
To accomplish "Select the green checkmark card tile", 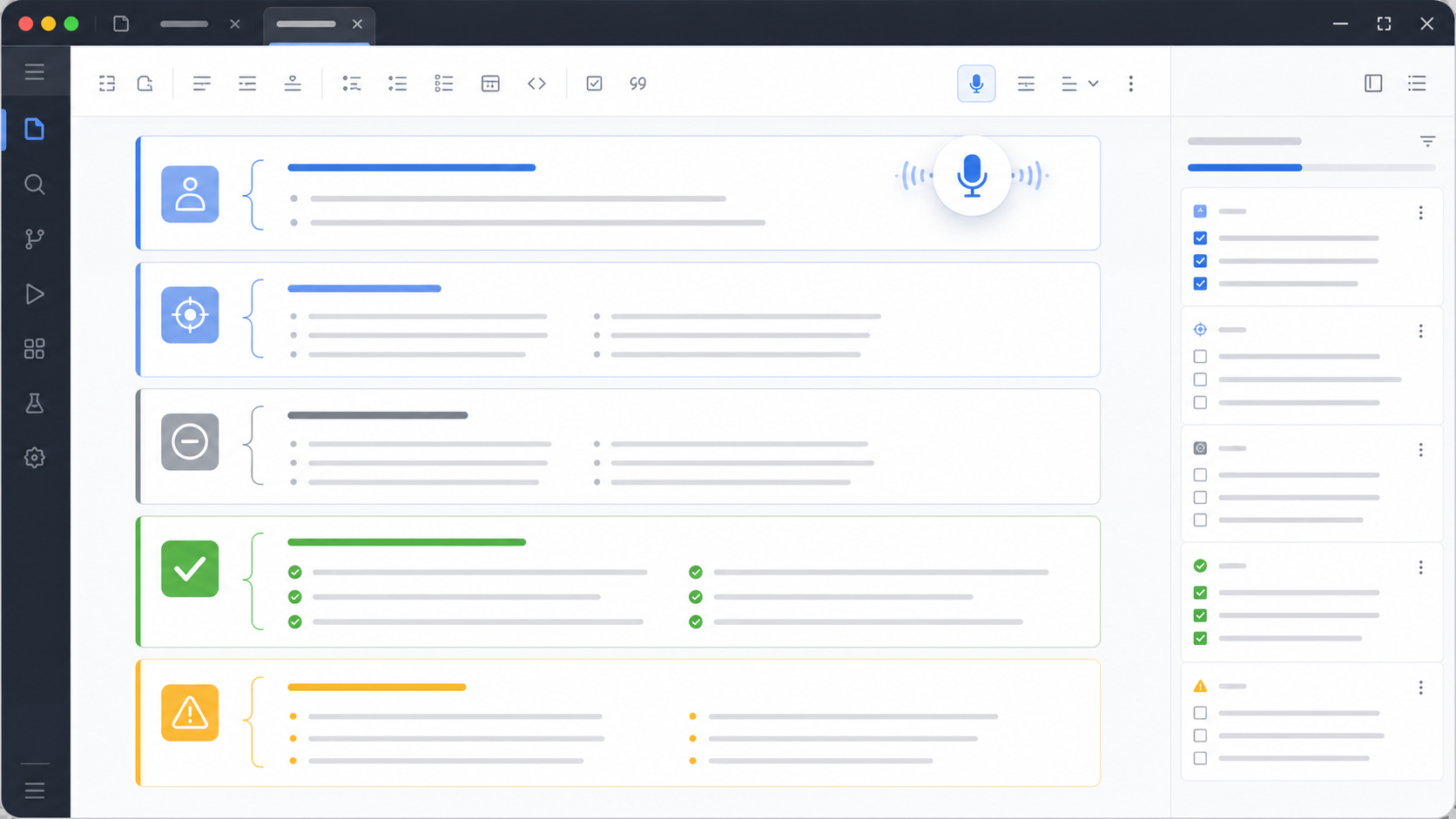I will tap(190, 569).
